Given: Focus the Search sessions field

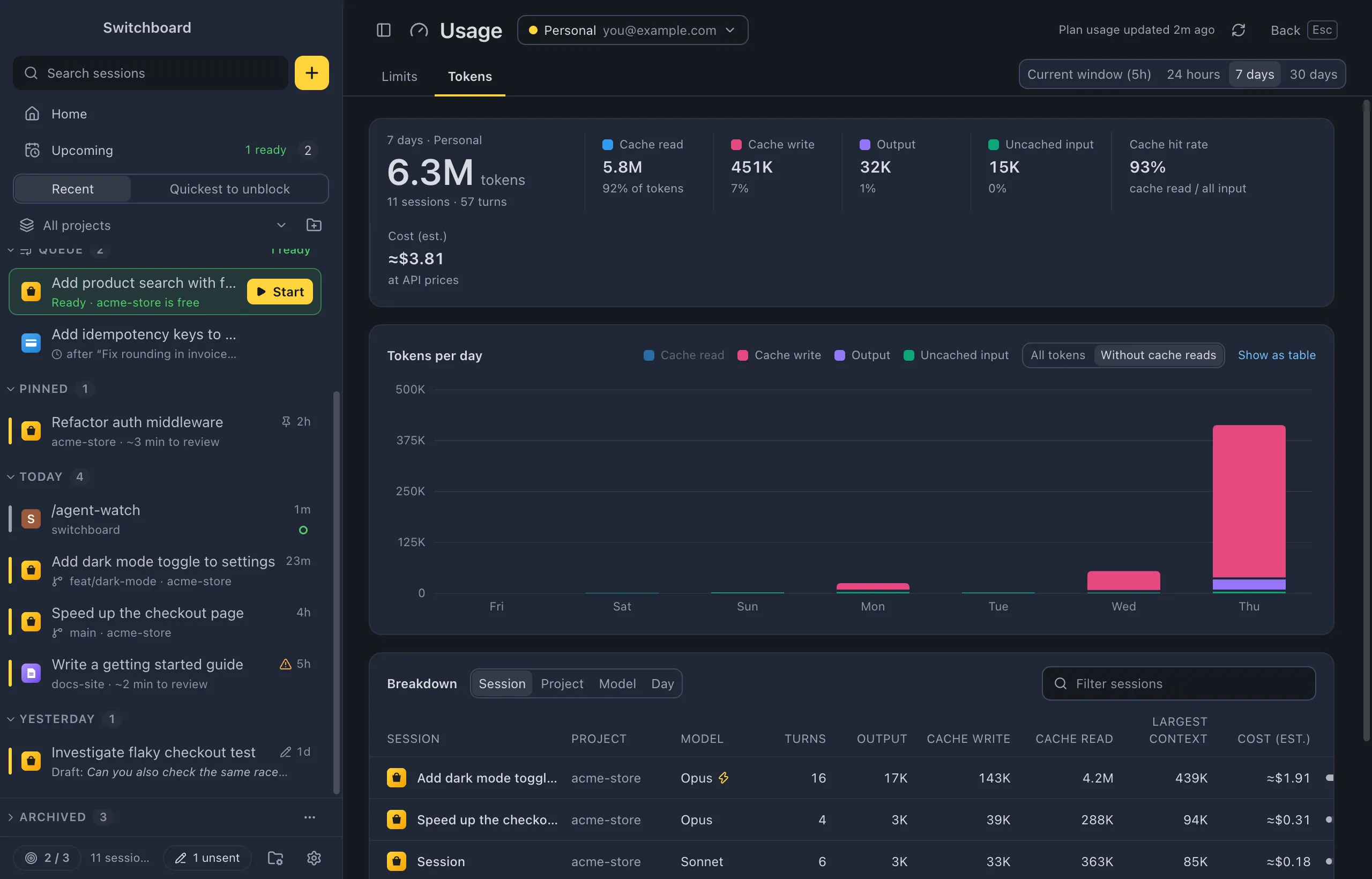Looking at the screenshot, I should tap(151, 72).
